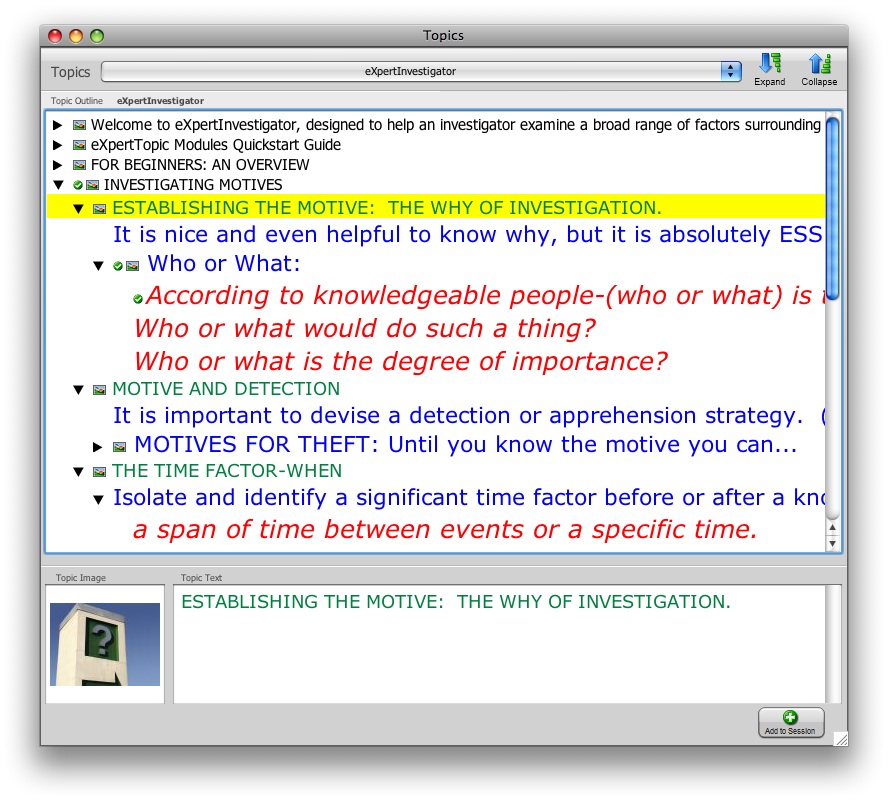Viewport: 888px width, 801px height.
Task: Expand the eXpertTopic Modules Quickstart Guide row
Action: pos(57,145)
